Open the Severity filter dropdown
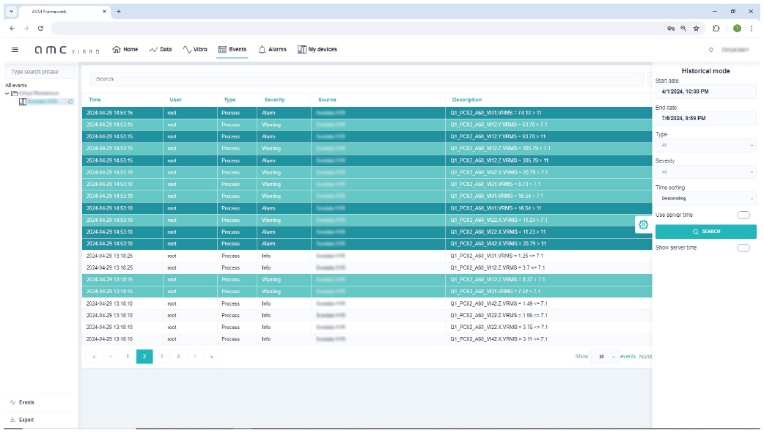This screenshot has width=764, height=433. pyautogui.click(x=705, y=172)
